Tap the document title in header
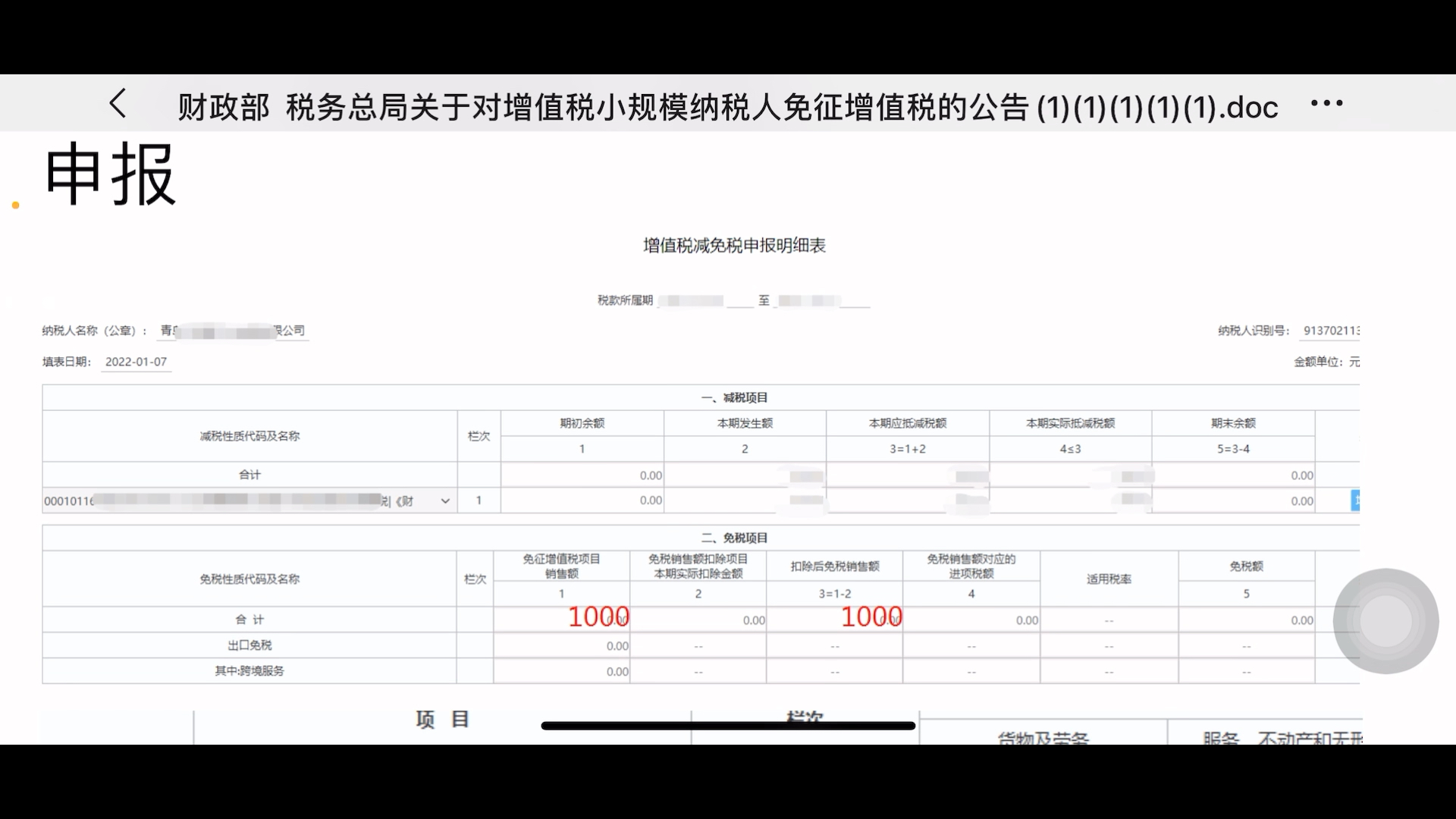This screenshot has height=819, width=1456. point(728,107)
